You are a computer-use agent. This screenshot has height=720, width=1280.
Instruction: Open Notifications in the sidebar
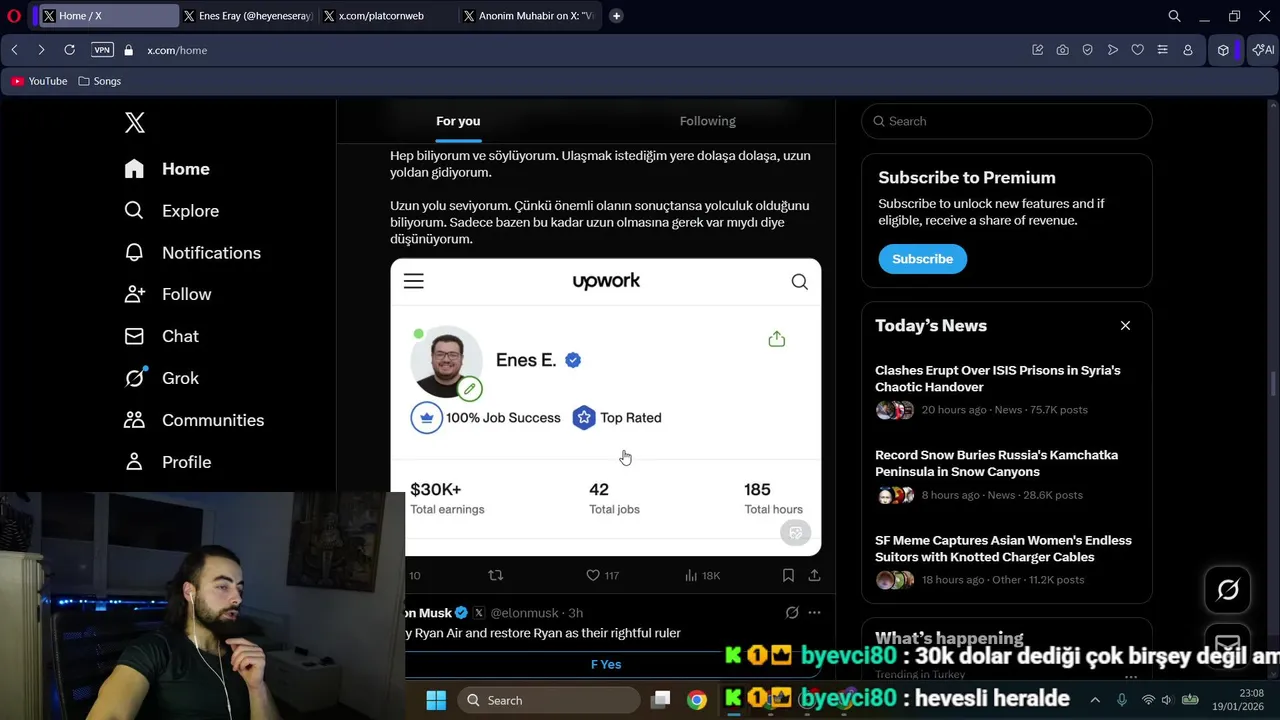coord(192,253)
